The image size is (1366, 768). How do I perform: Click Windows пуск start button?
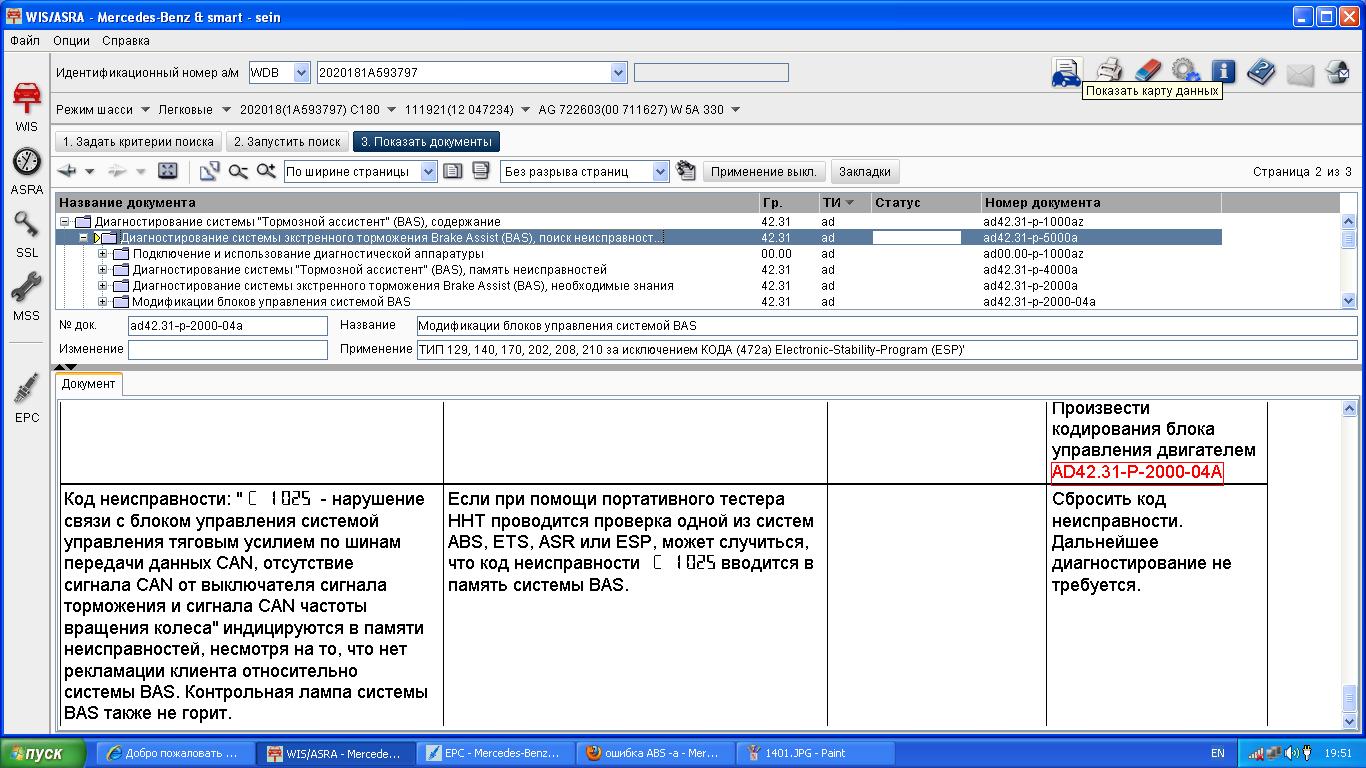coord(44,753)
